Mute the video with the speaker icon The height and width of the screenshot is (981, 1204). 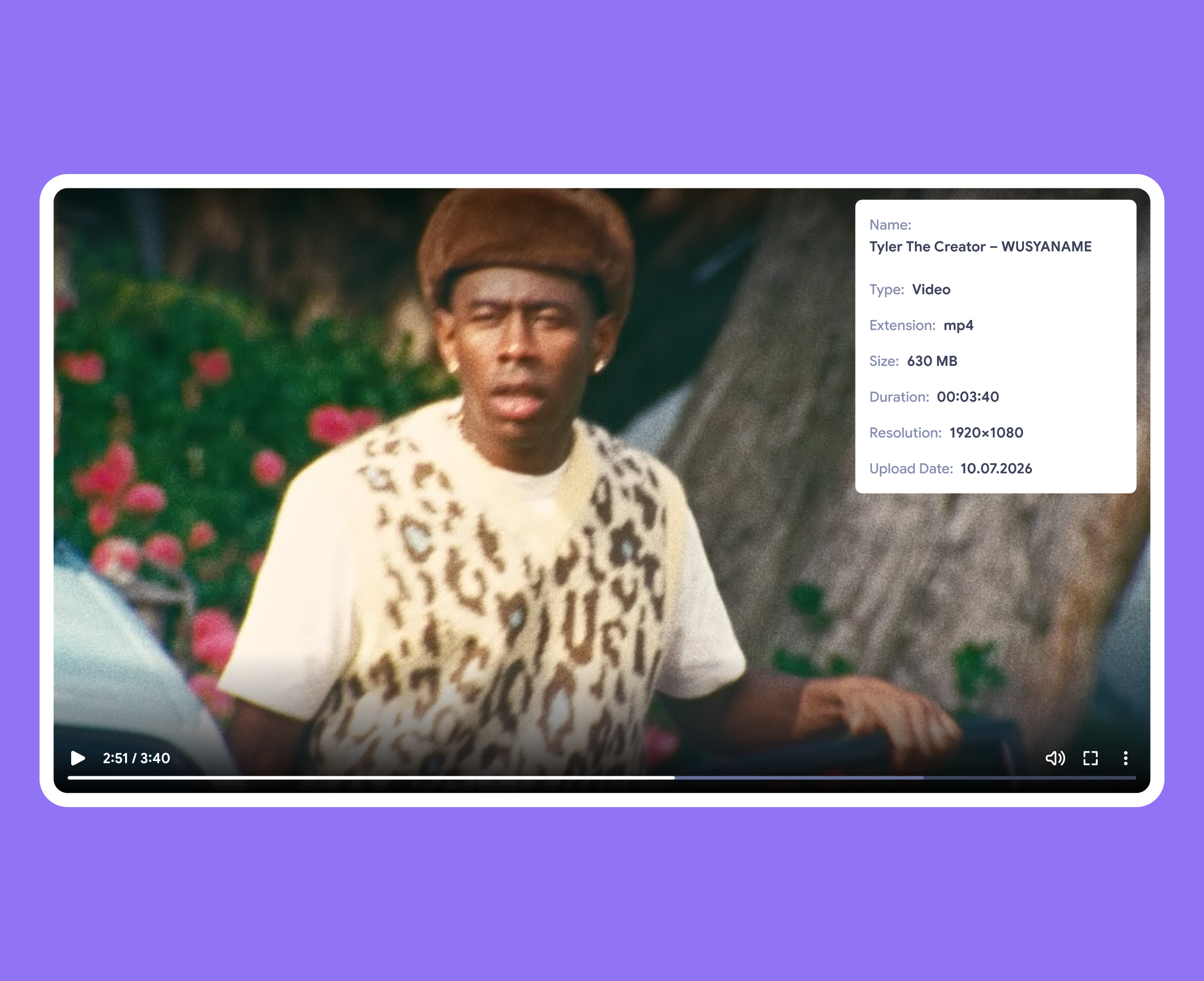pos(1055,758)
